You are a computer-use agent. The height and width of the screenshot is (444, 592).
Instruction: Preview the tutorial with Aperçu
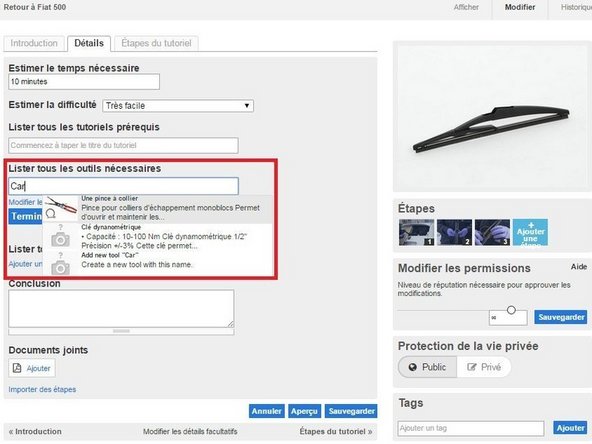(x=304, y=411)
